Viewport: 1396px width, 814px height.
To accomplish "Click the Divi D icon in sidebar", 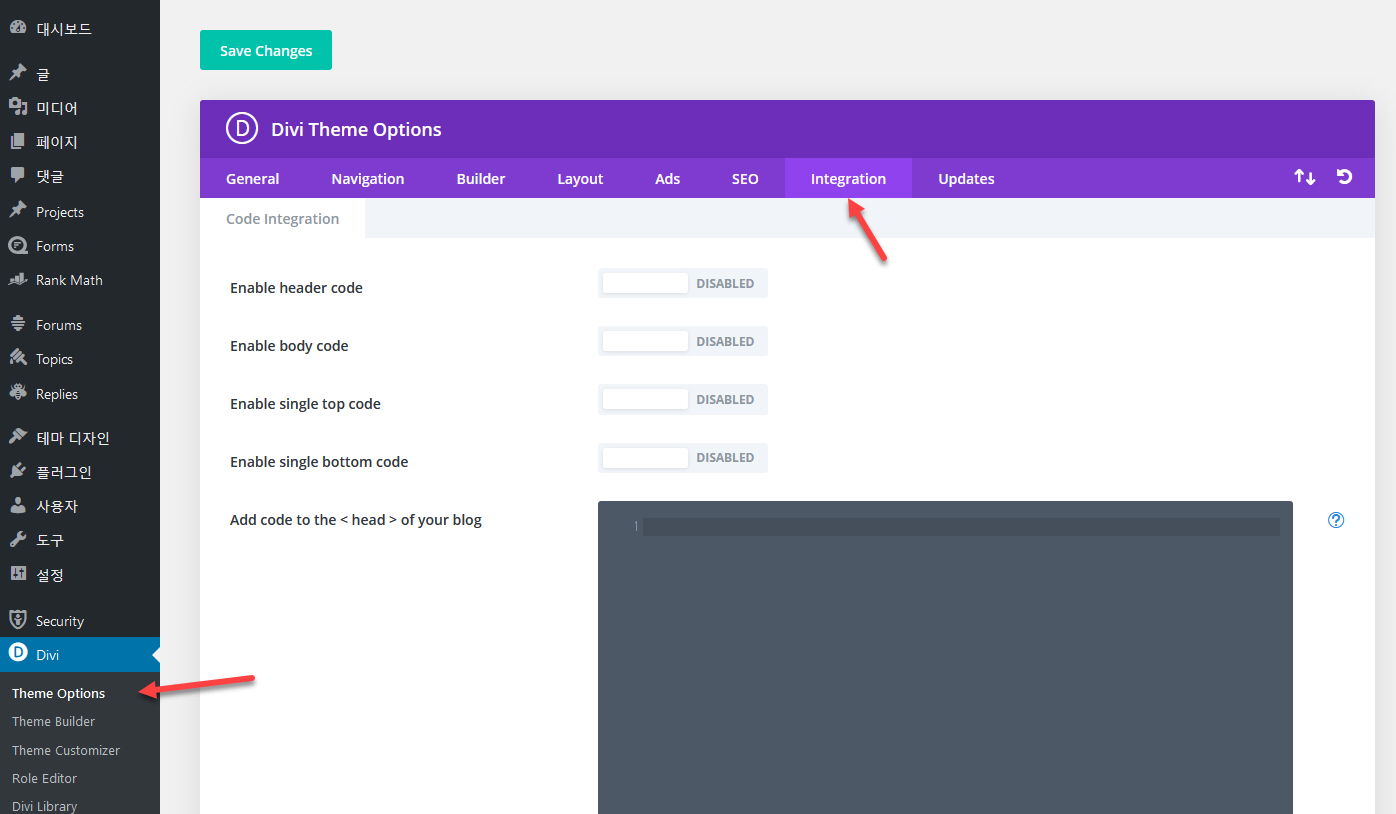I will 18,654.
